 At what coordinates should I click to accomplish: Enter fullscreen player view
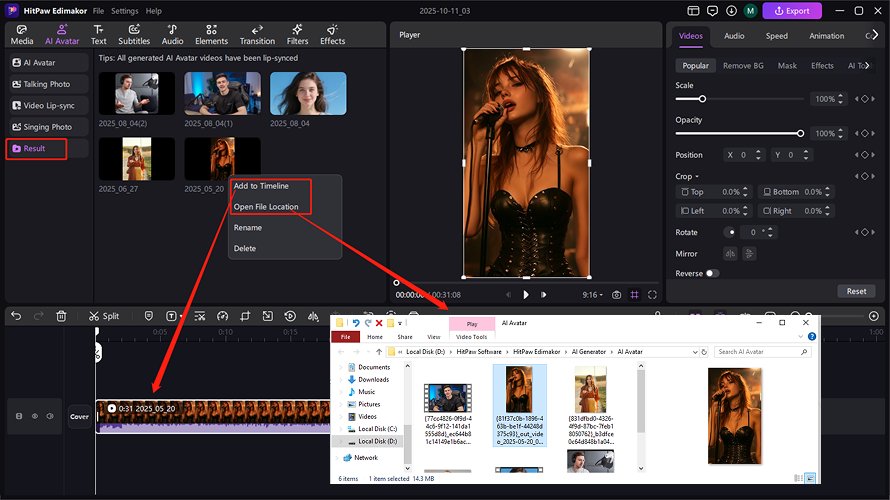click(x=652, y=295)
